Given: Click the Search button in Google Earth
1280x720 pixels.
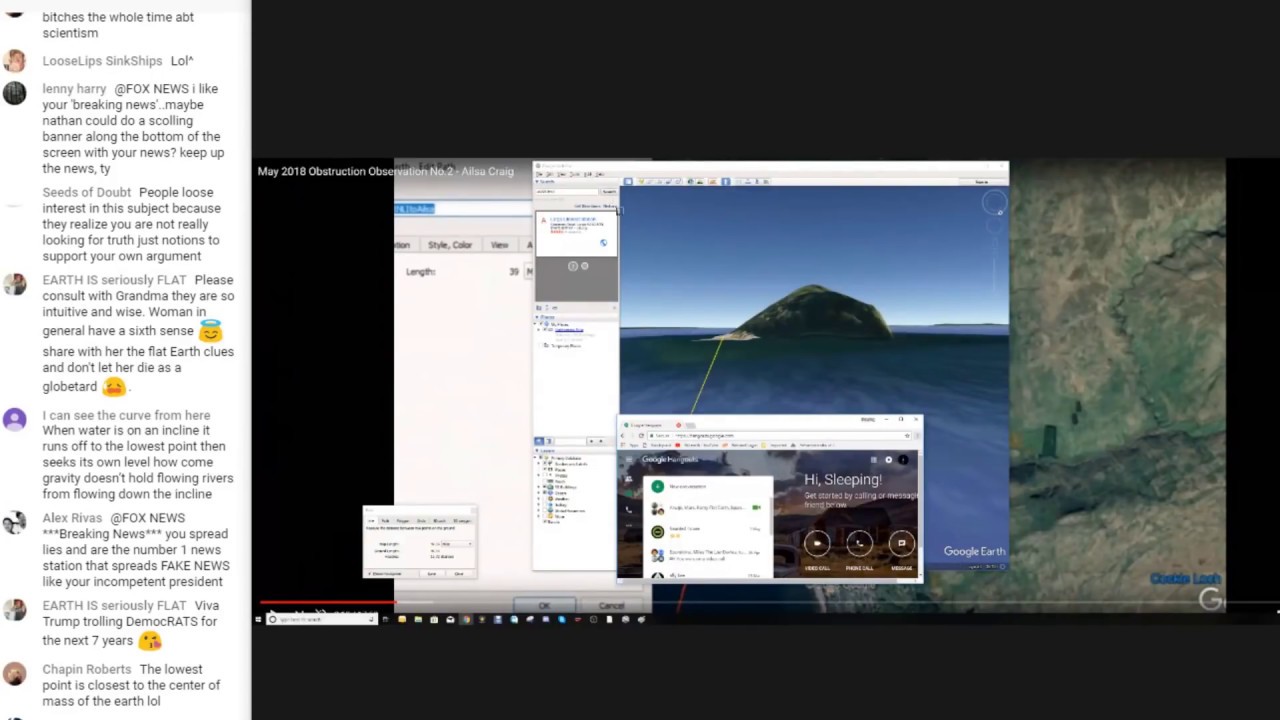Looking at the screenshot, I should tap(608, 191).
